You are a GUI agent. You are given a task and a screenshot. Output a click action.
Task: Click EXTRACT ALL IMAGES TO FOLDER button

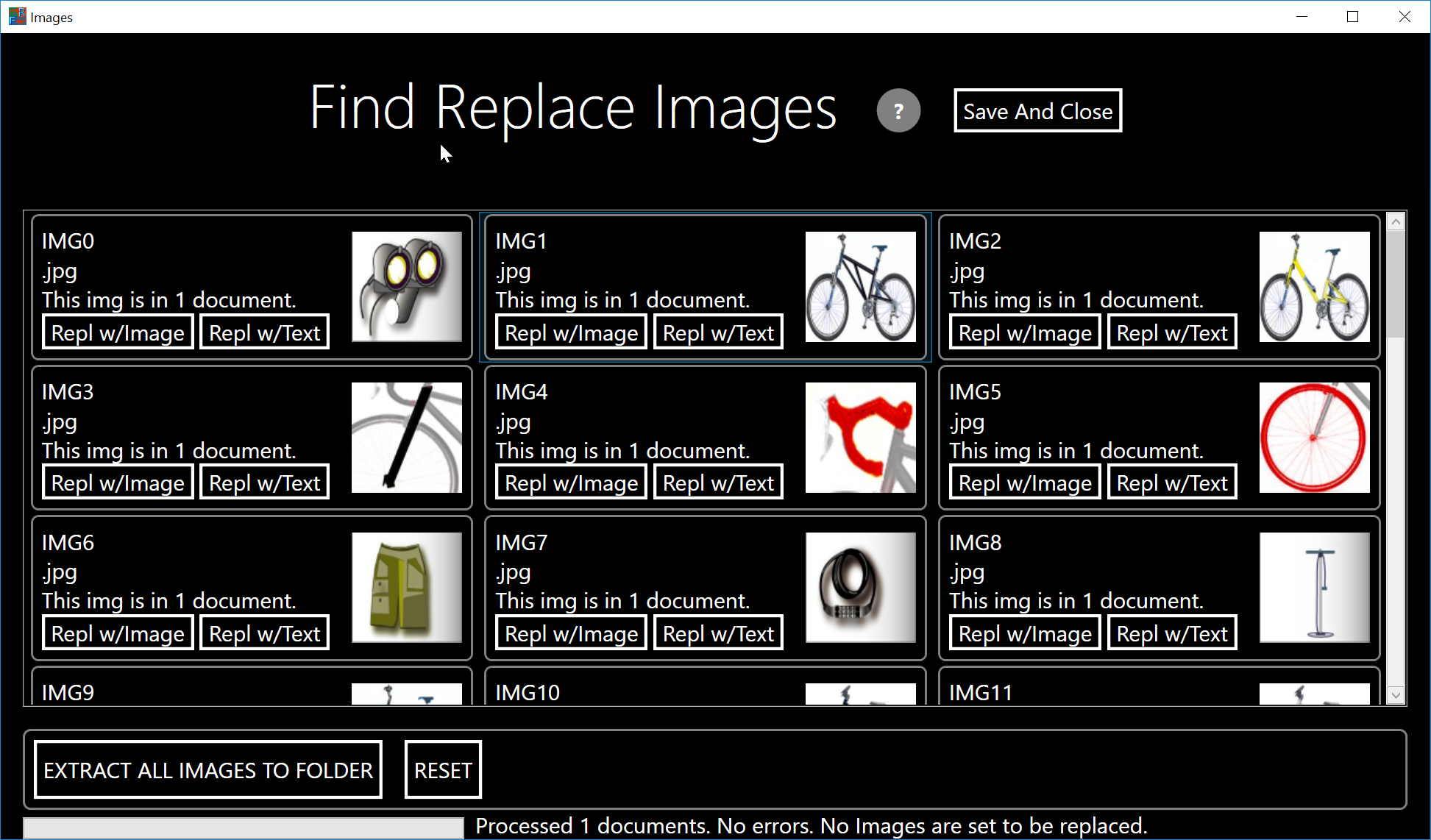point(208,769)
